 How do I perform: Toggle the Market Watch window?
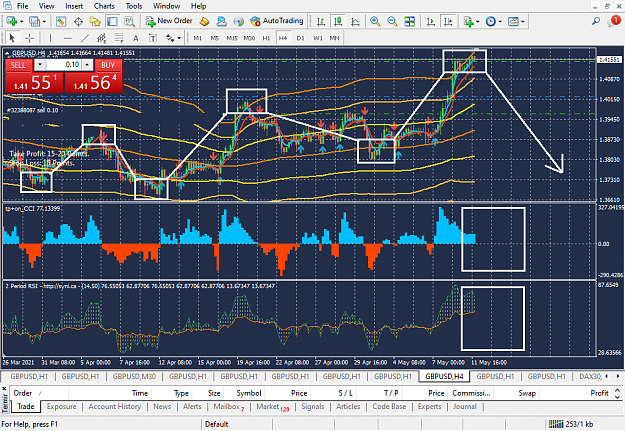(x=61, y=21)
